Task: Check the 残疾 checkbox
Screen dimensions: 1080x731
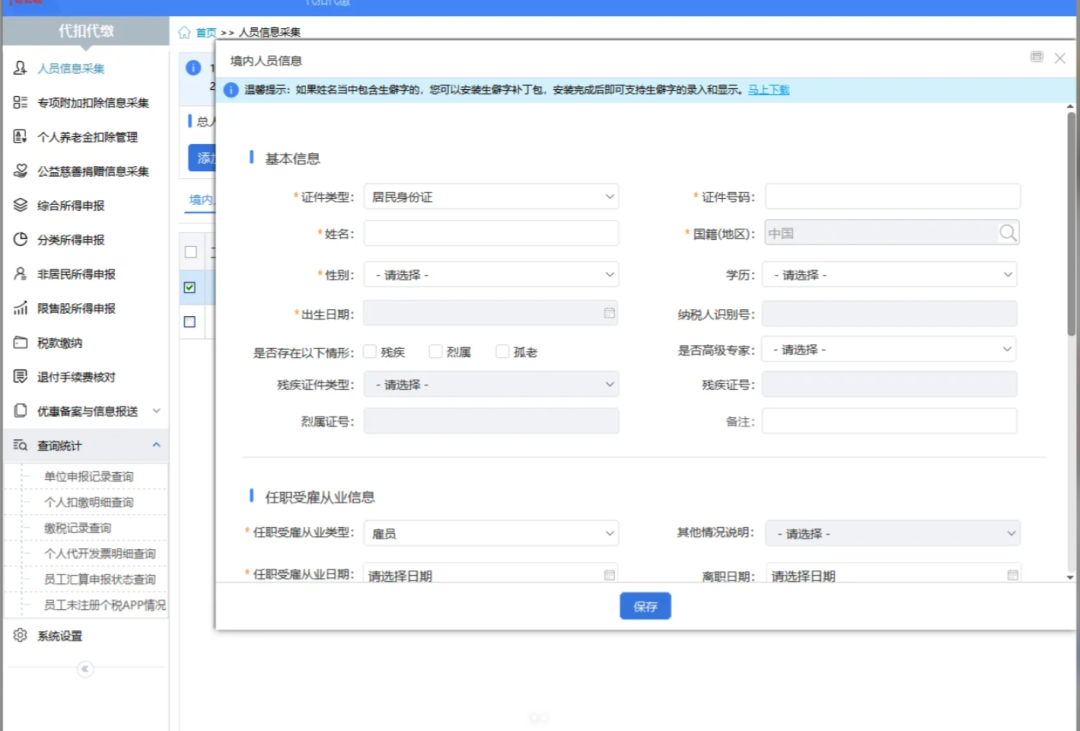Action: point(370,352)
